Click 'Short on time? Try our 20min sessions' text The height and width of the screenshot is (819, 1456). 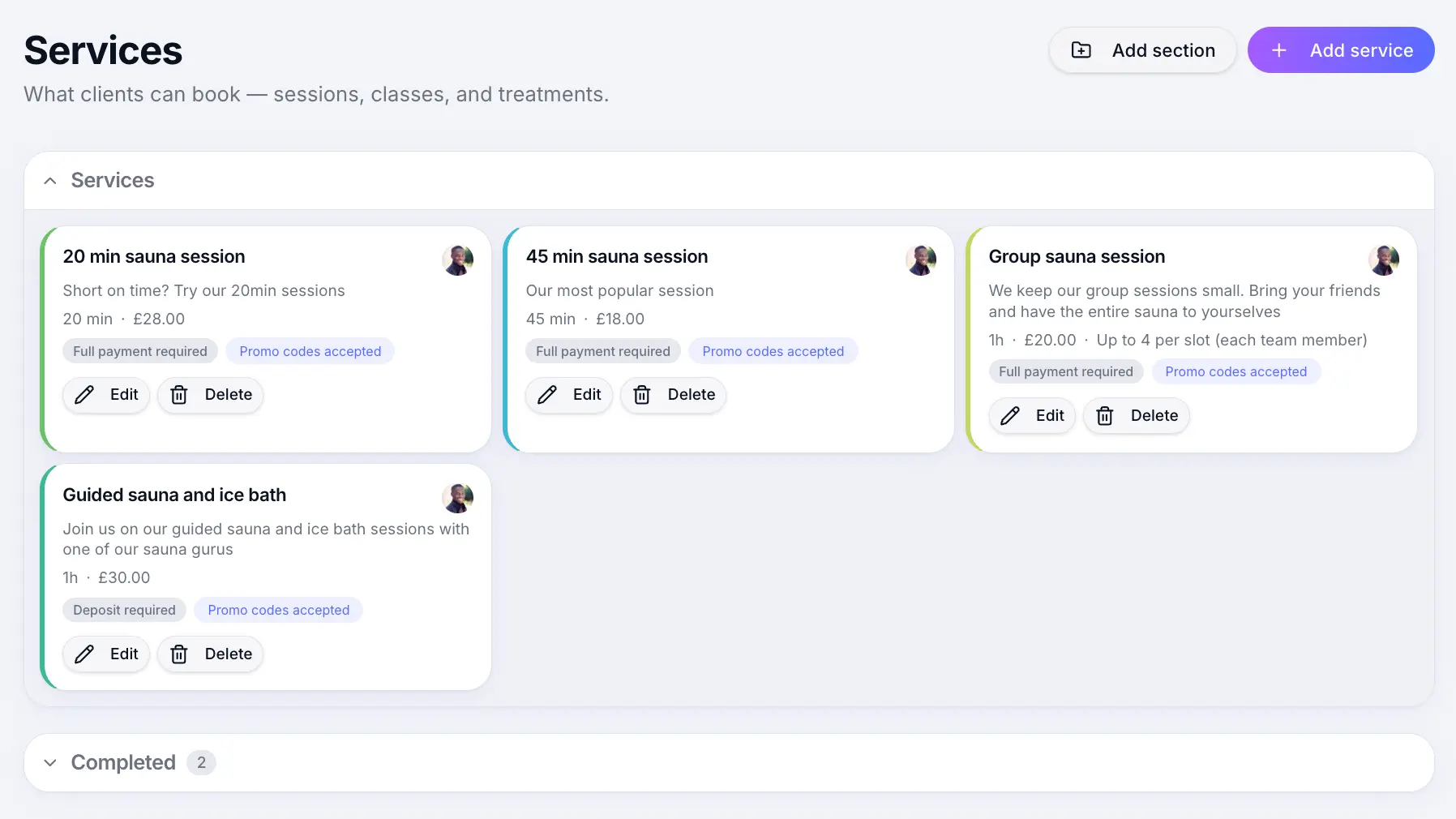[x=204, y=291]
